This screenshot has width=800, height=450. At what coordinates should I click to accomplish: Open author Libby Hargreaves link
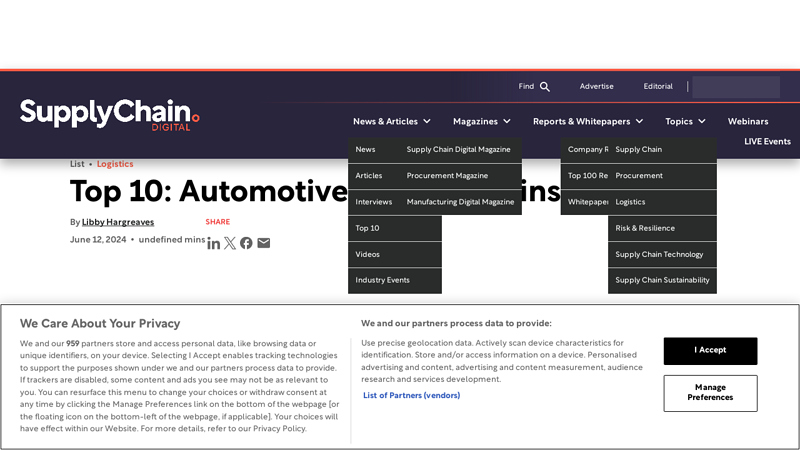118,222
